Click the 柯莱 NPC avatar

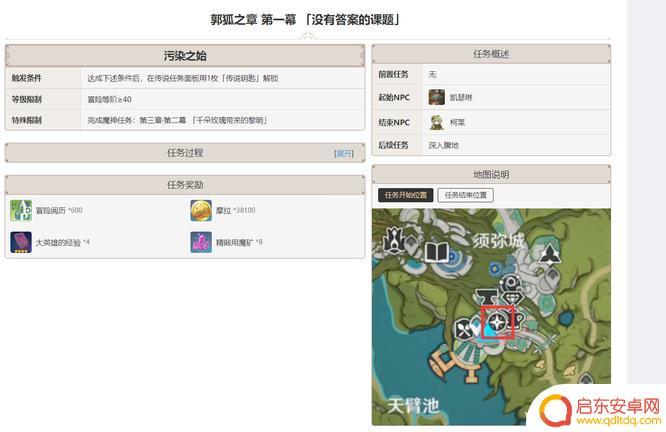click(x=437, y=122)
